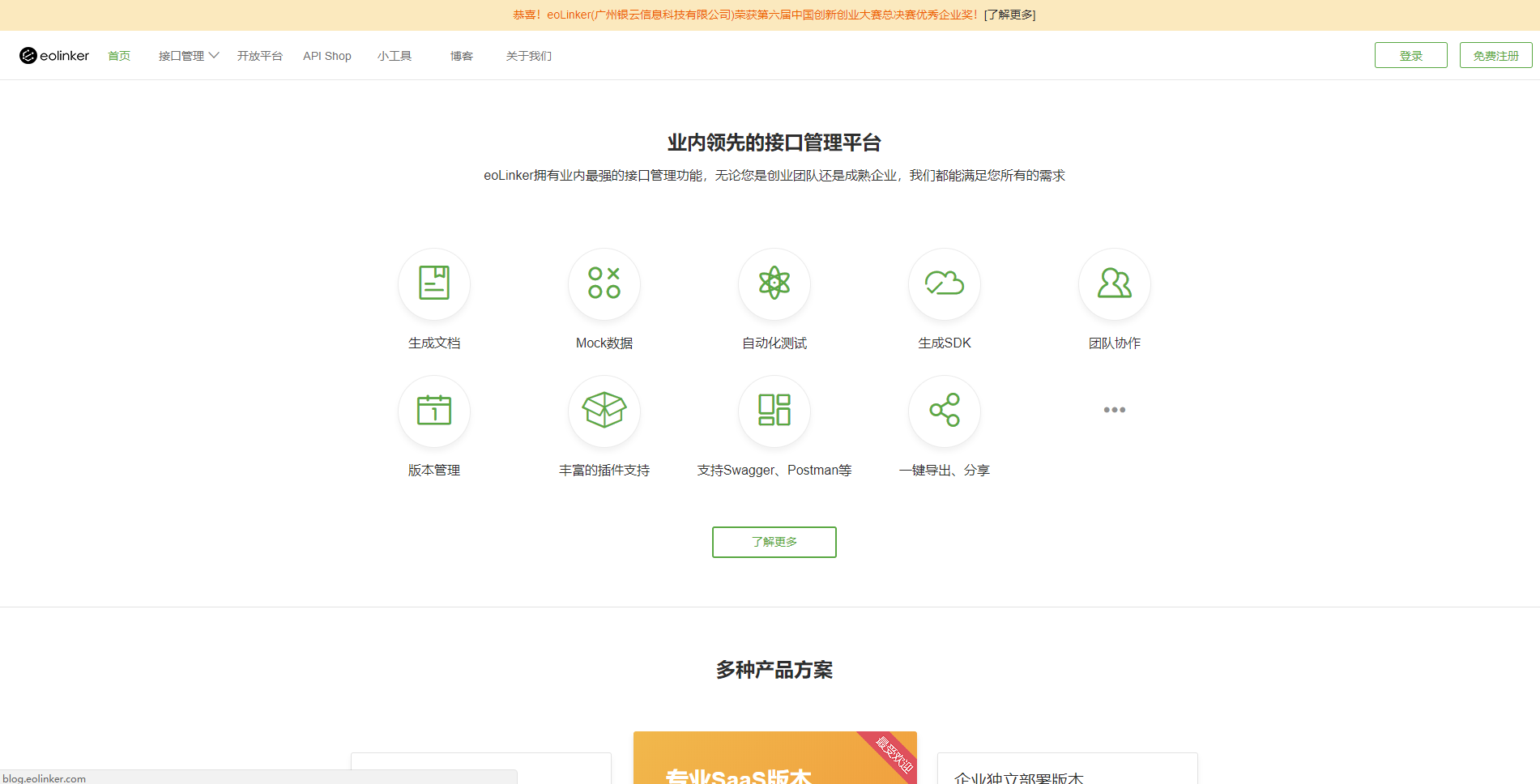This screenshot has width=1540, height=784.
Task: Open 关于我们 in the navigation
Action: click(x=529, y=56)
